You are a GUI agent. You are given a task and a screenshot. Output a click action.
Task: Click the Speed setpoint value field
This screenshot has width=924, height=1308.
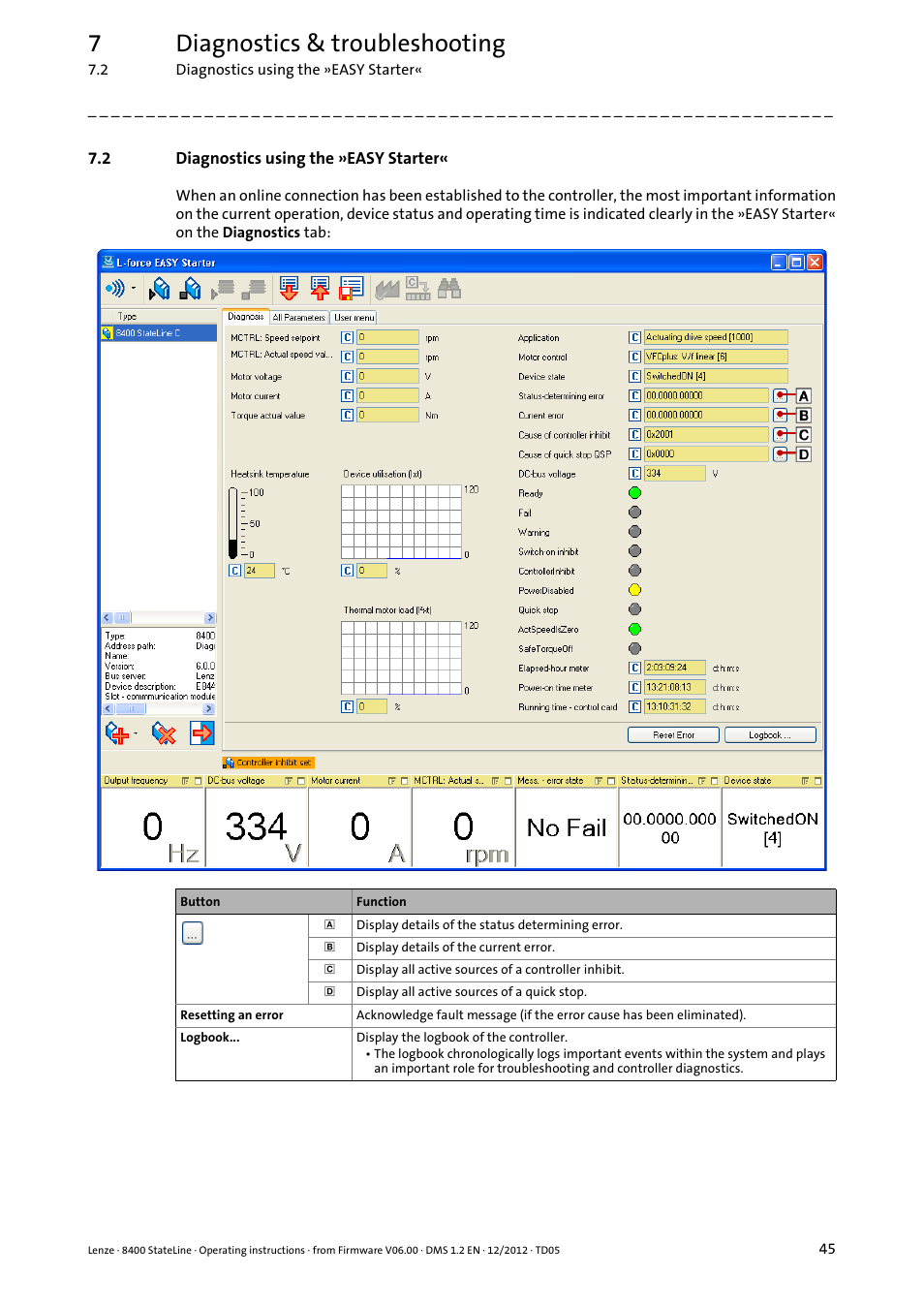click(387, 338)
